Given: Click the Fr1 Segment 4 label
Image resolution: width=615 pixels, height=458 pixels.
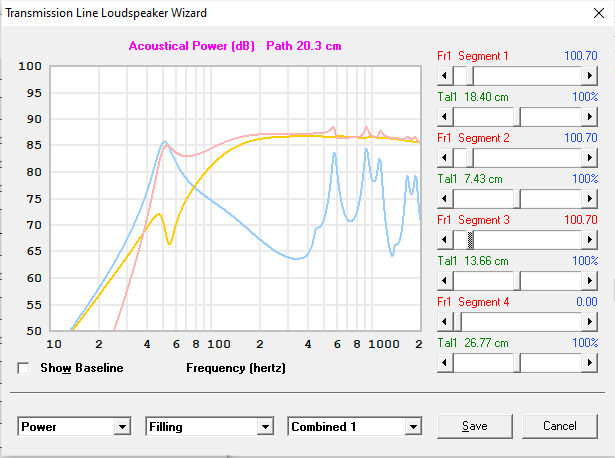Looking at the screenshot, I should point(473,302).
